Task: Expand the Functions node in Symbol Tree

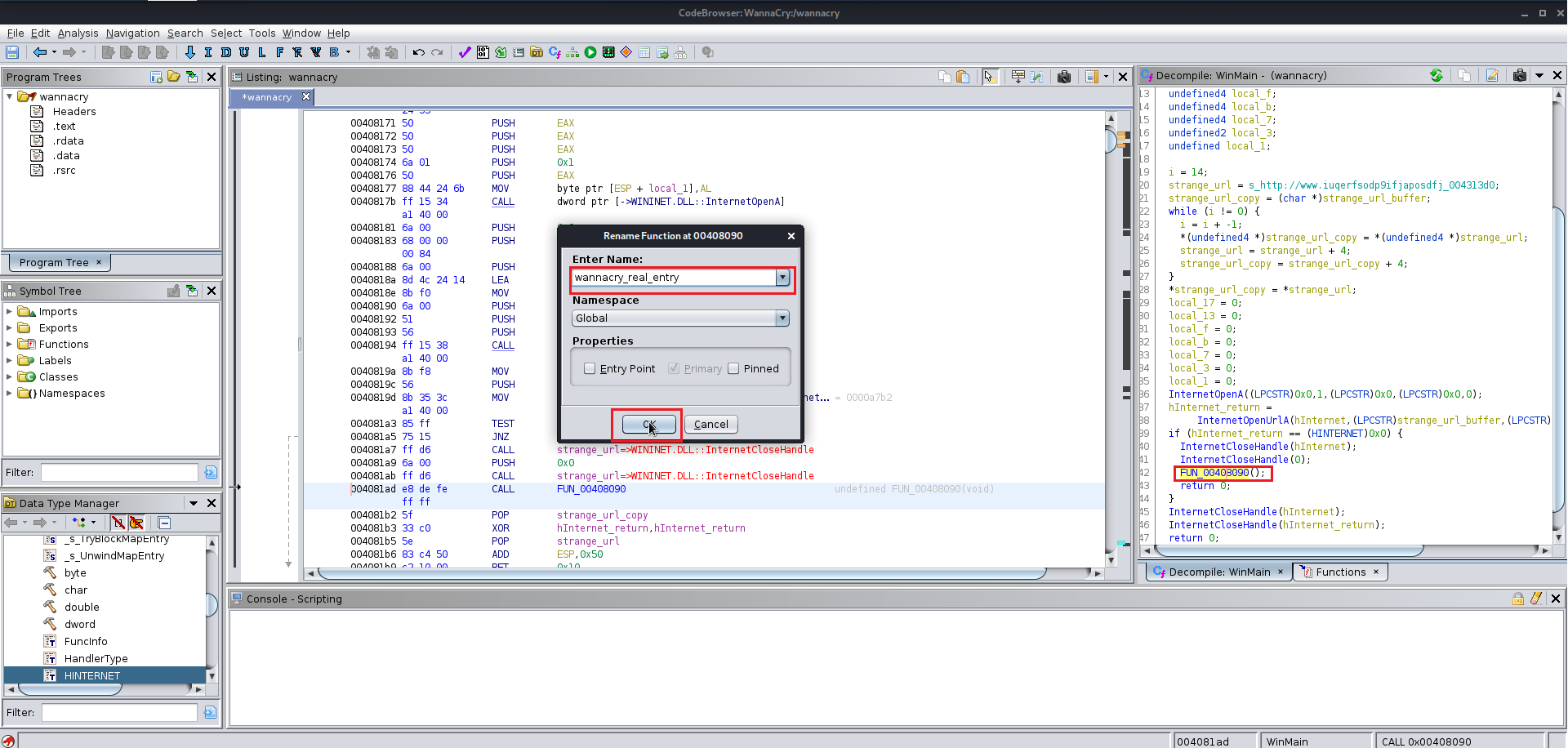Action: click(10, 344)
